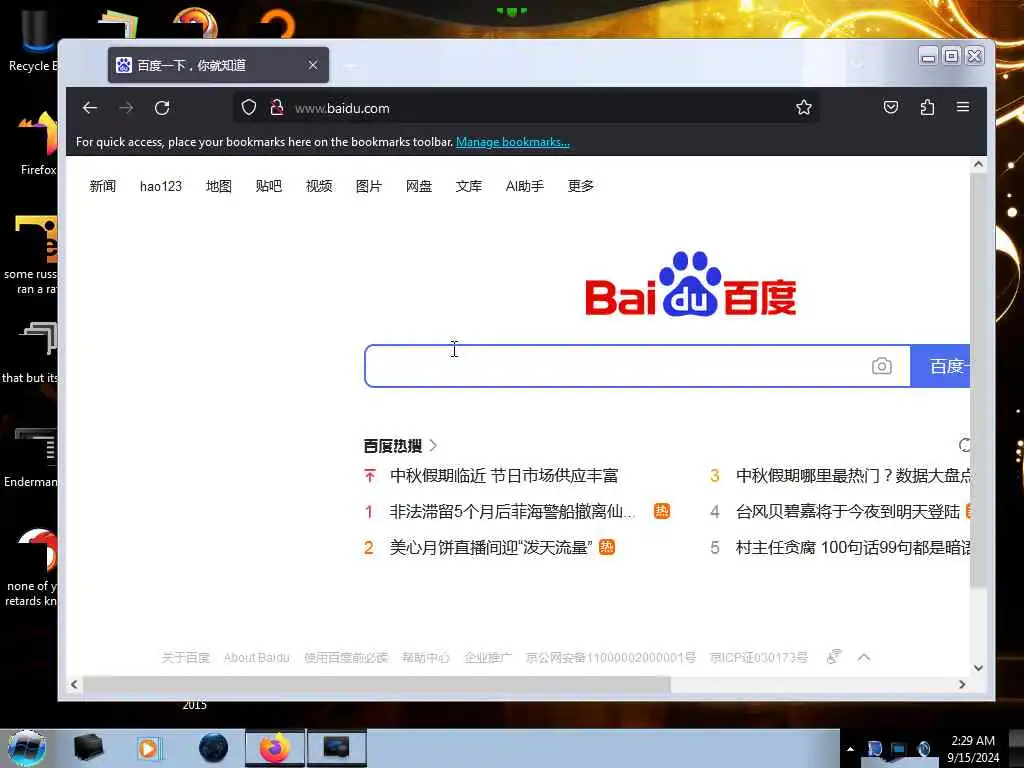
Task: Open the 新闻 navigation link
Action: click(x=103, y=186)
